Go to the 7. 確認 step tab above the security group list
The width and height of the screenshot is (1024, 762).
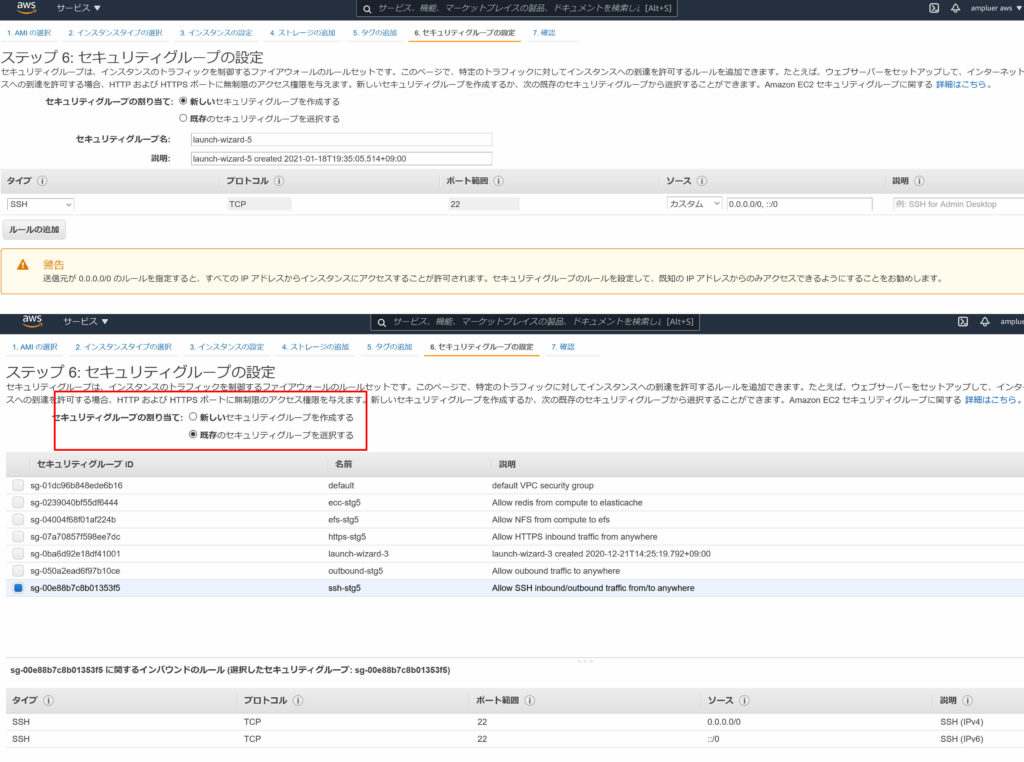566,347
